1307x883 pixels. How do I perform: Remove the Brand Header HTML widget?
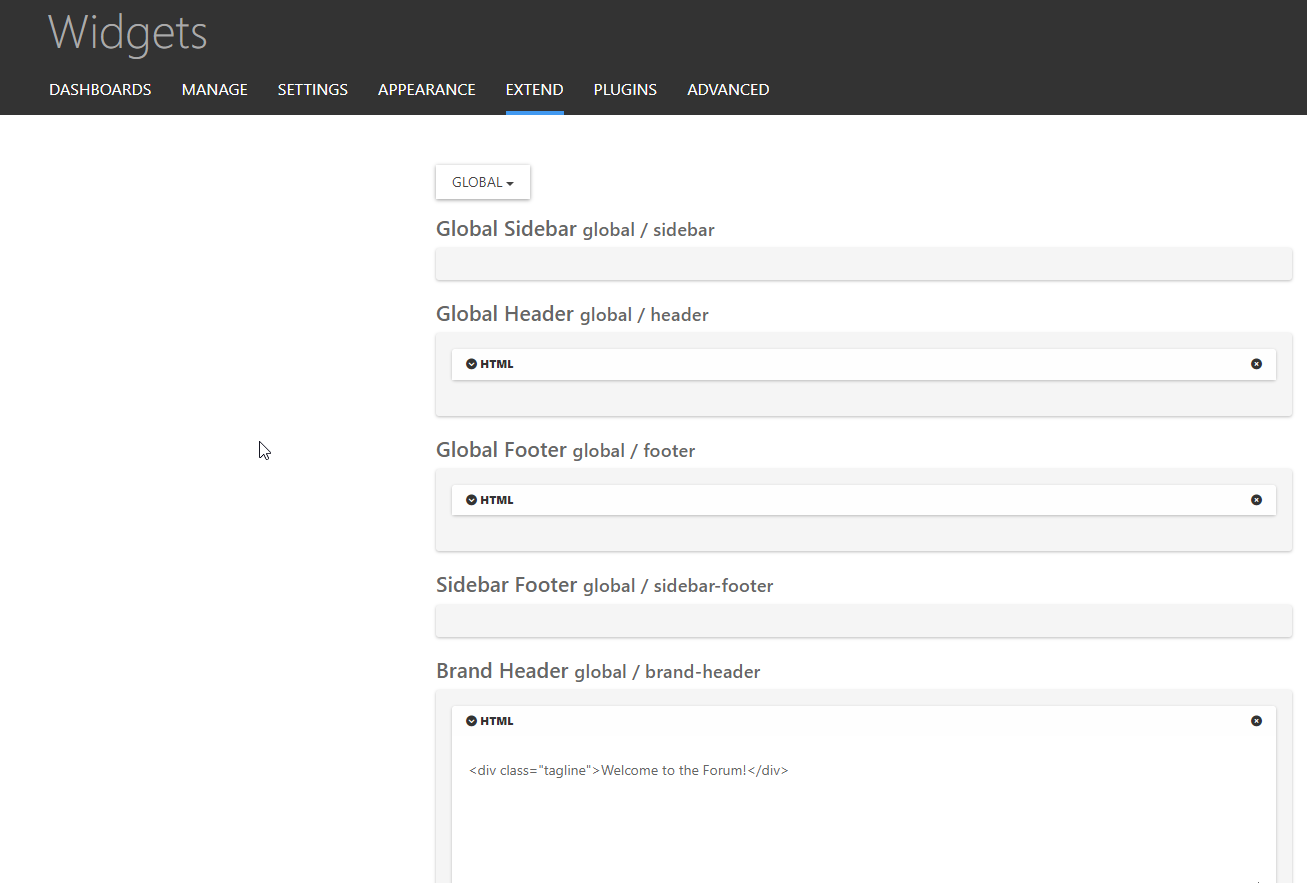coord(1256,721)
